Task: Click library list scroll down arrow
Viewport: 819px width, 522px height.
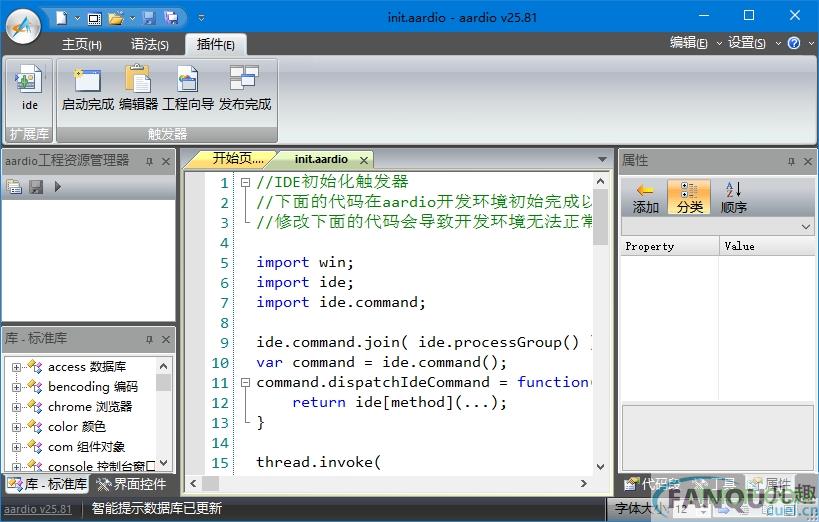Action: 163,463
